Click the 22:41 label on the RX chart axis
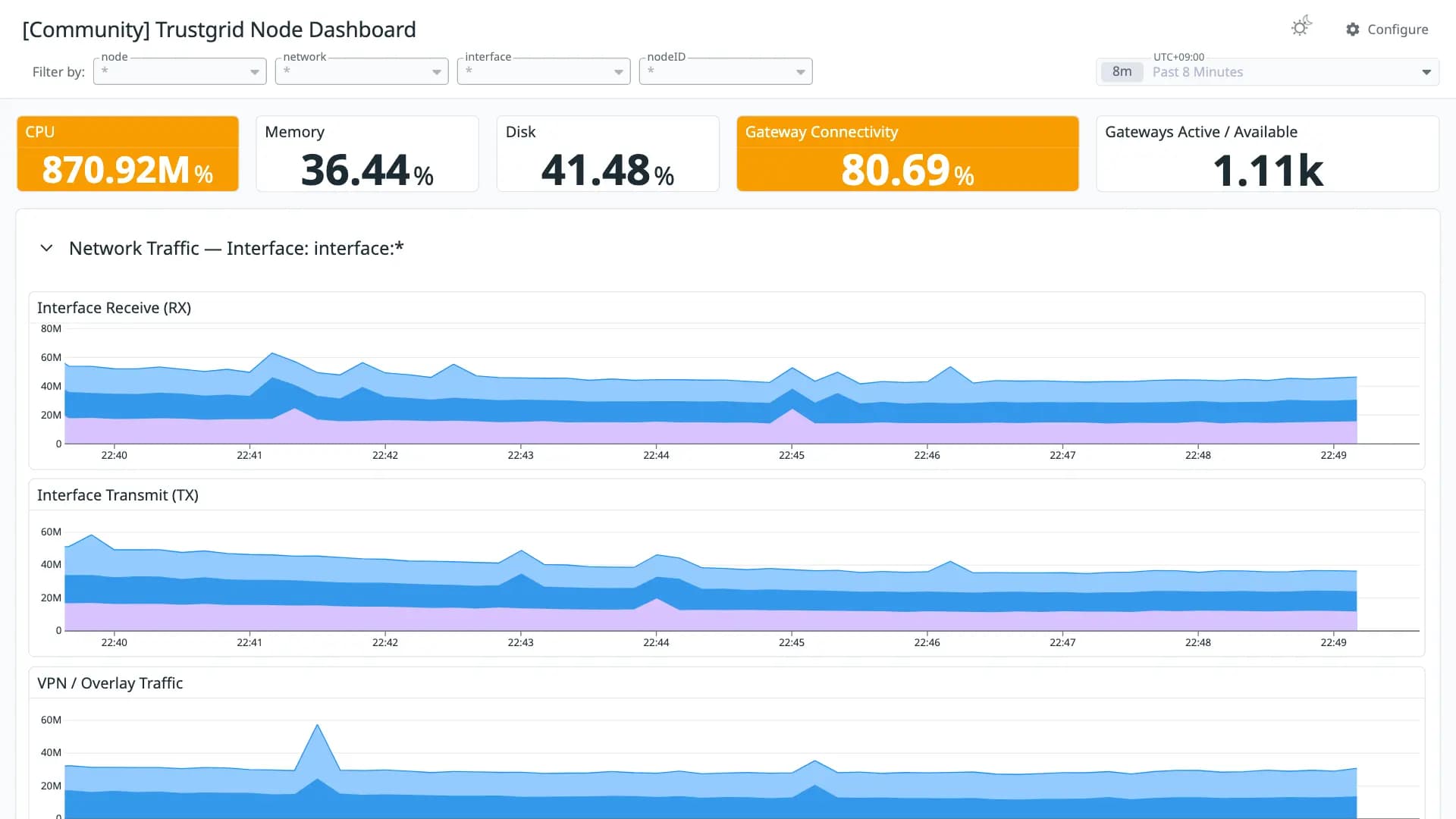Screen dimensions: 1456x819 point(249,455)
